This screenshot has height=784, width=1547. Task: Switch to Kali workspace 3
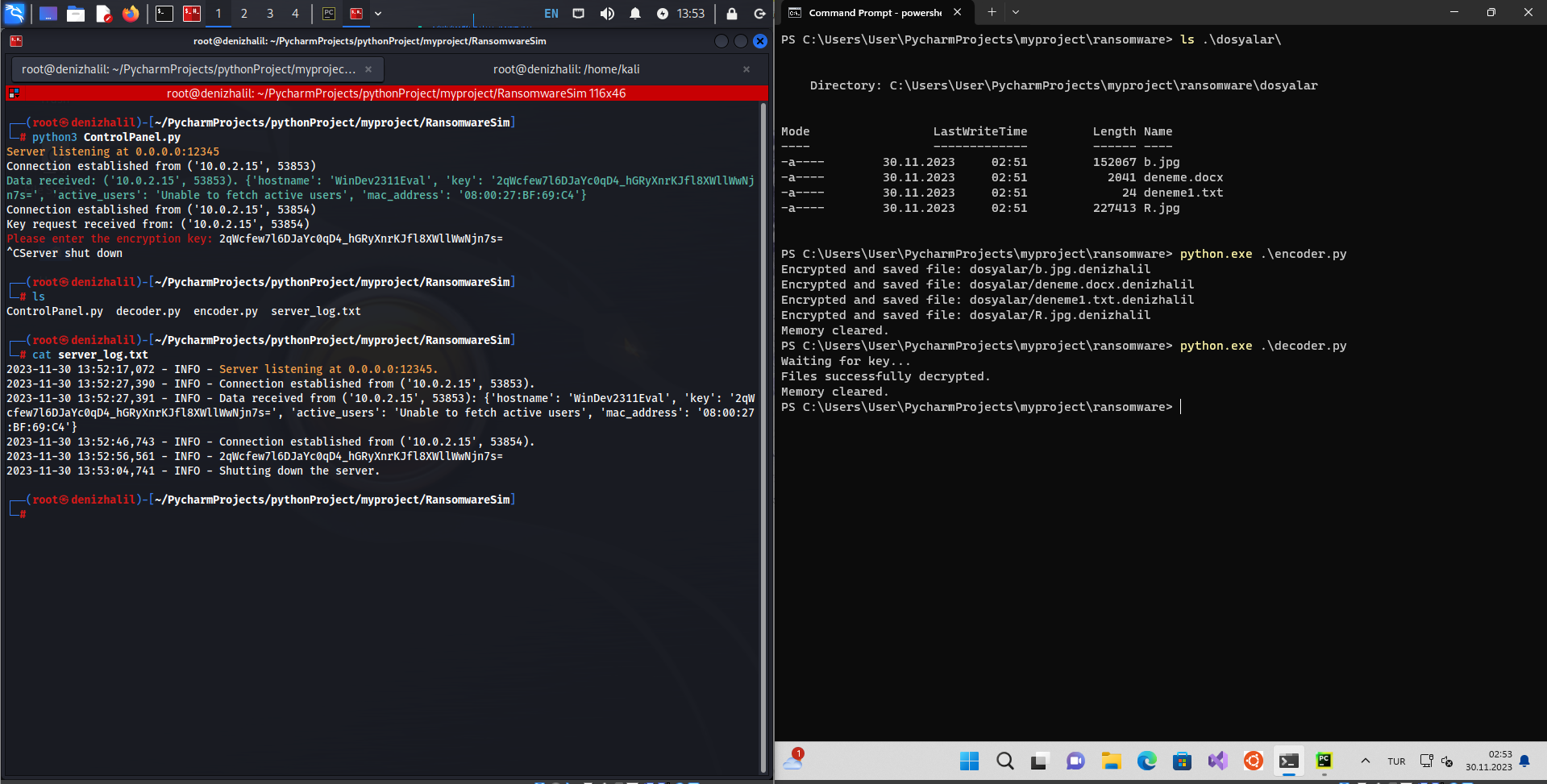[x=270, y=13]
